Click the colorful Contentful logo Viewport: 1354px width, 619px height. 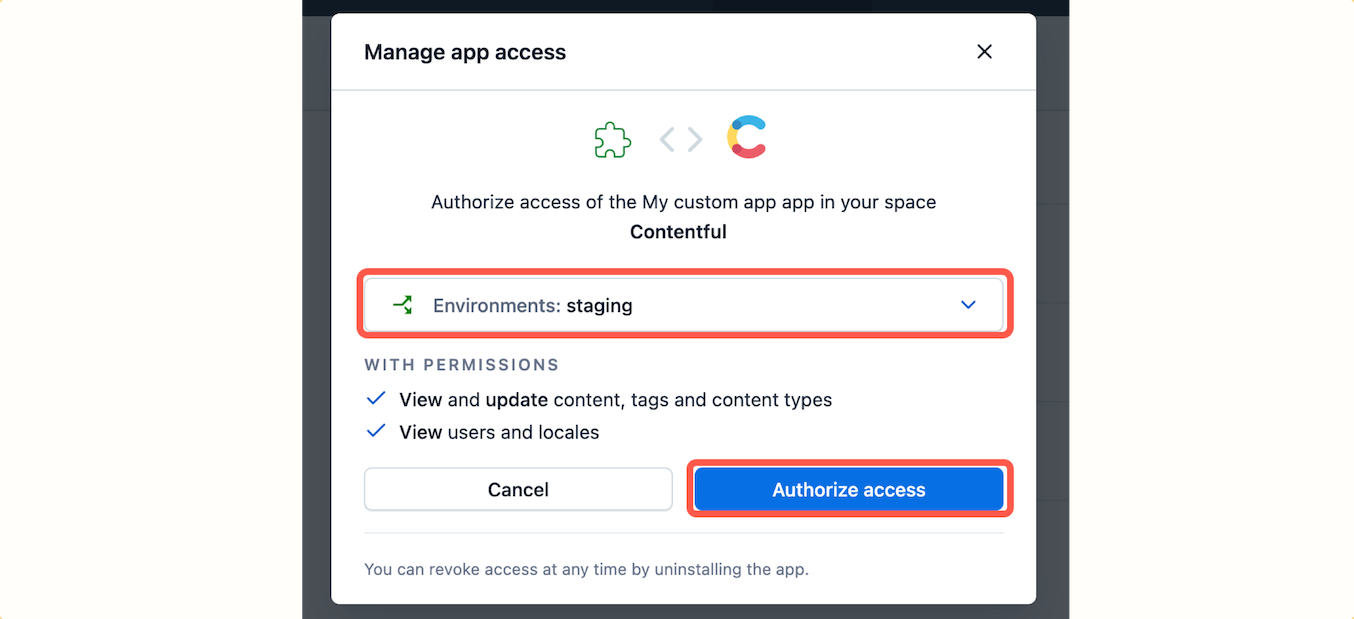(x=748, y=138)
